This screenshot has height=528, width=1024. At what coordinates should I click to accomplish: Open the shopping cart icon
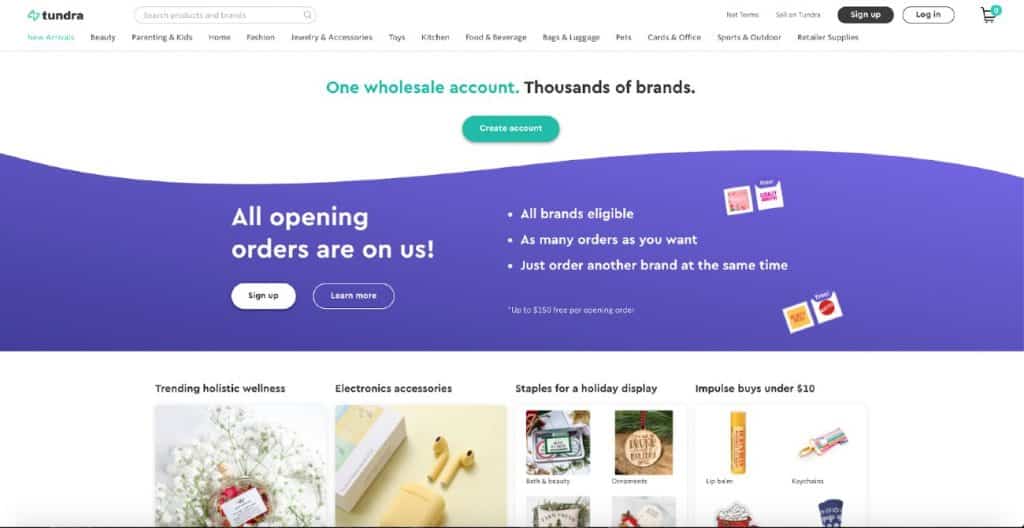click(990, 14)
